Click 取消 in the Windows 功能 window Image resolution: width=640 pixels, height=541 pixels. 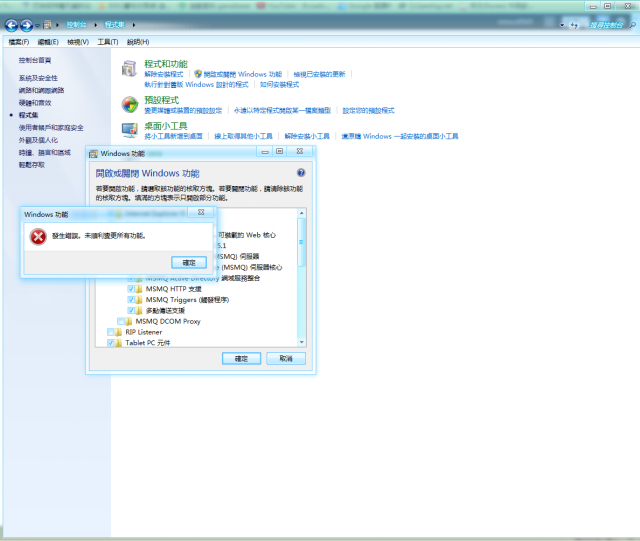(286, 358)
